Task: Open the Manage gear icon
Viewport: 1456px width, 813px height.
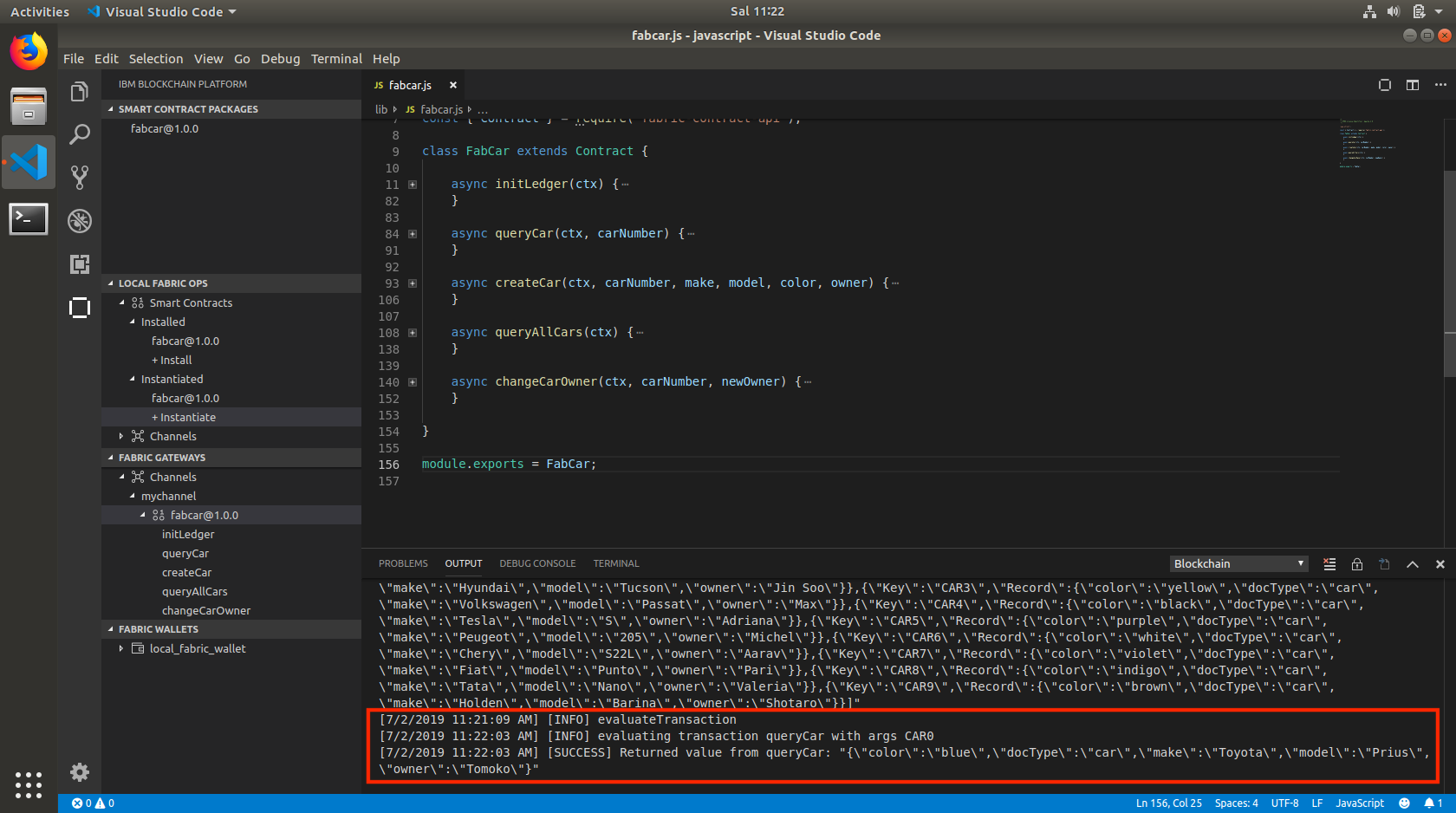Action: click(x=79, y=771)
